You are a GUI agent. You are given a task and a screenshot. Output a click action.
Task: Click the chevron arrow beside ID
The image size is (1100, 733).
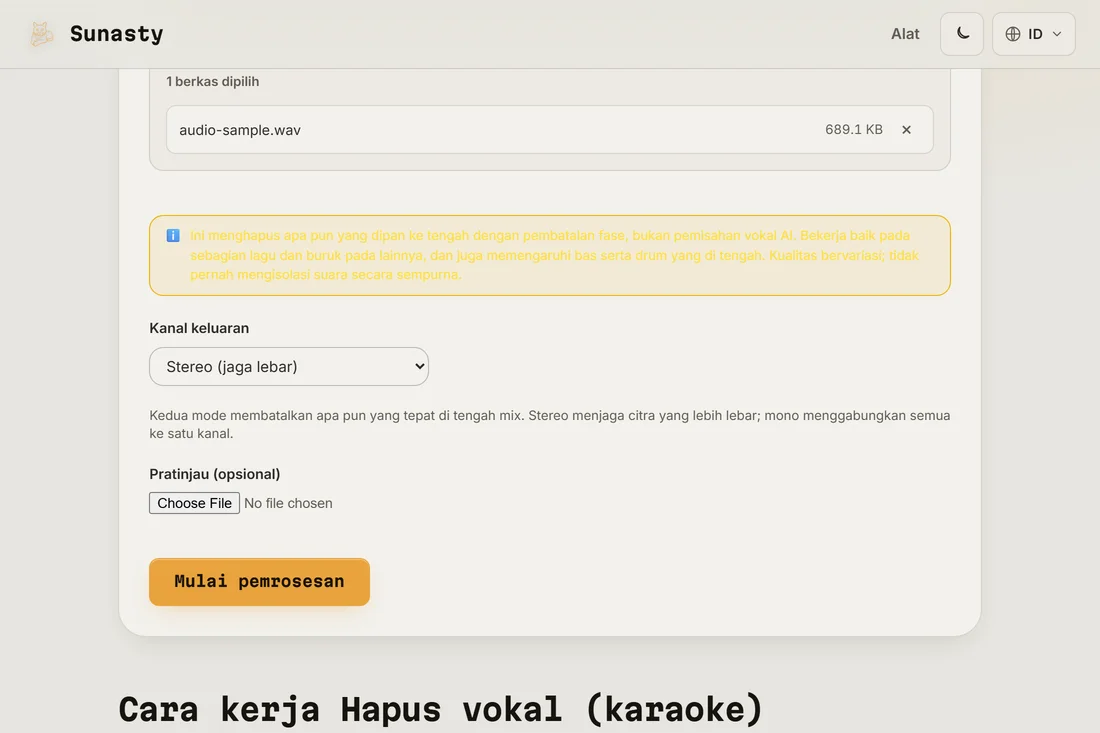(1057, 34)
